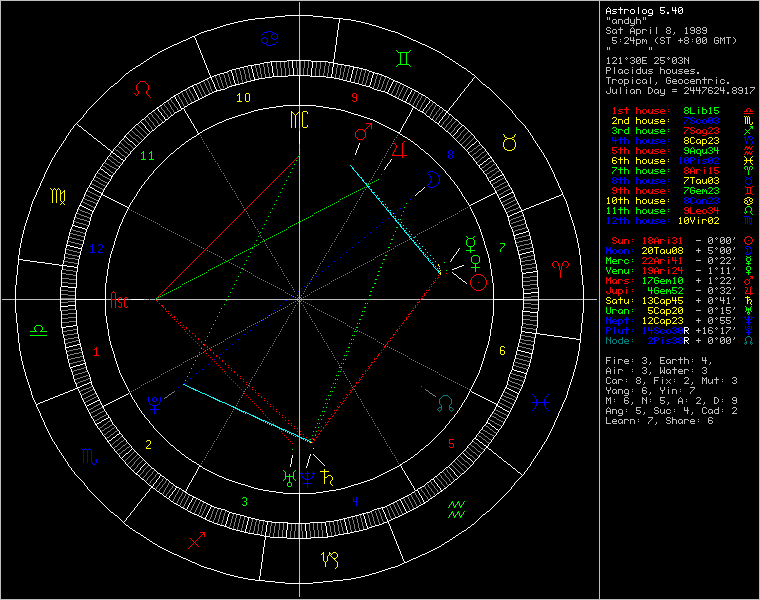This screenshot has width=760, height=600.
Task: Click the red Sun circle glyph in the chart
Action: [x=479, y=283]
